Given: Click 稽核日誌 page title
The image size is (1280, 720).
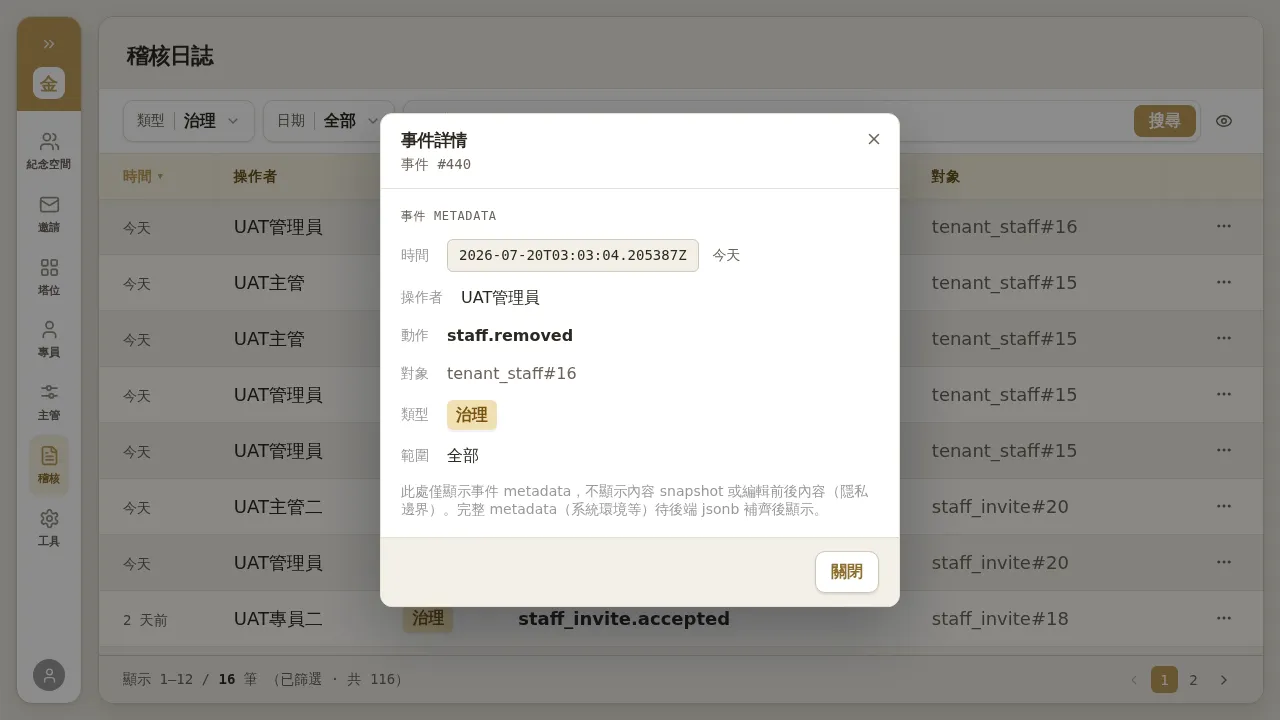Looking at the screenshot, I should tap(170, 56).
